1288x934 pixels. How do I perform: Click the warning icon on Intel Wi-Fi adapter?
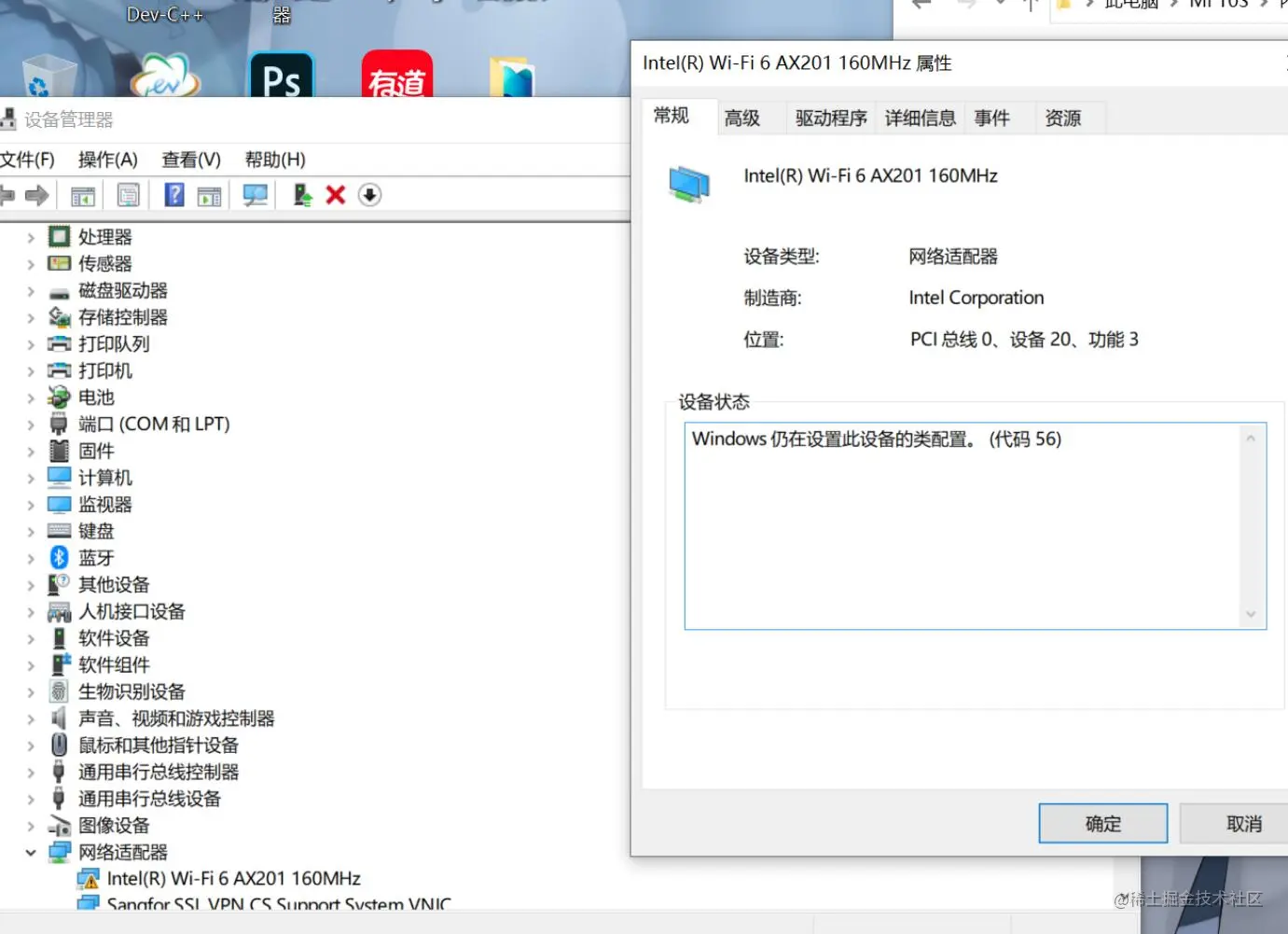(88, 879)
